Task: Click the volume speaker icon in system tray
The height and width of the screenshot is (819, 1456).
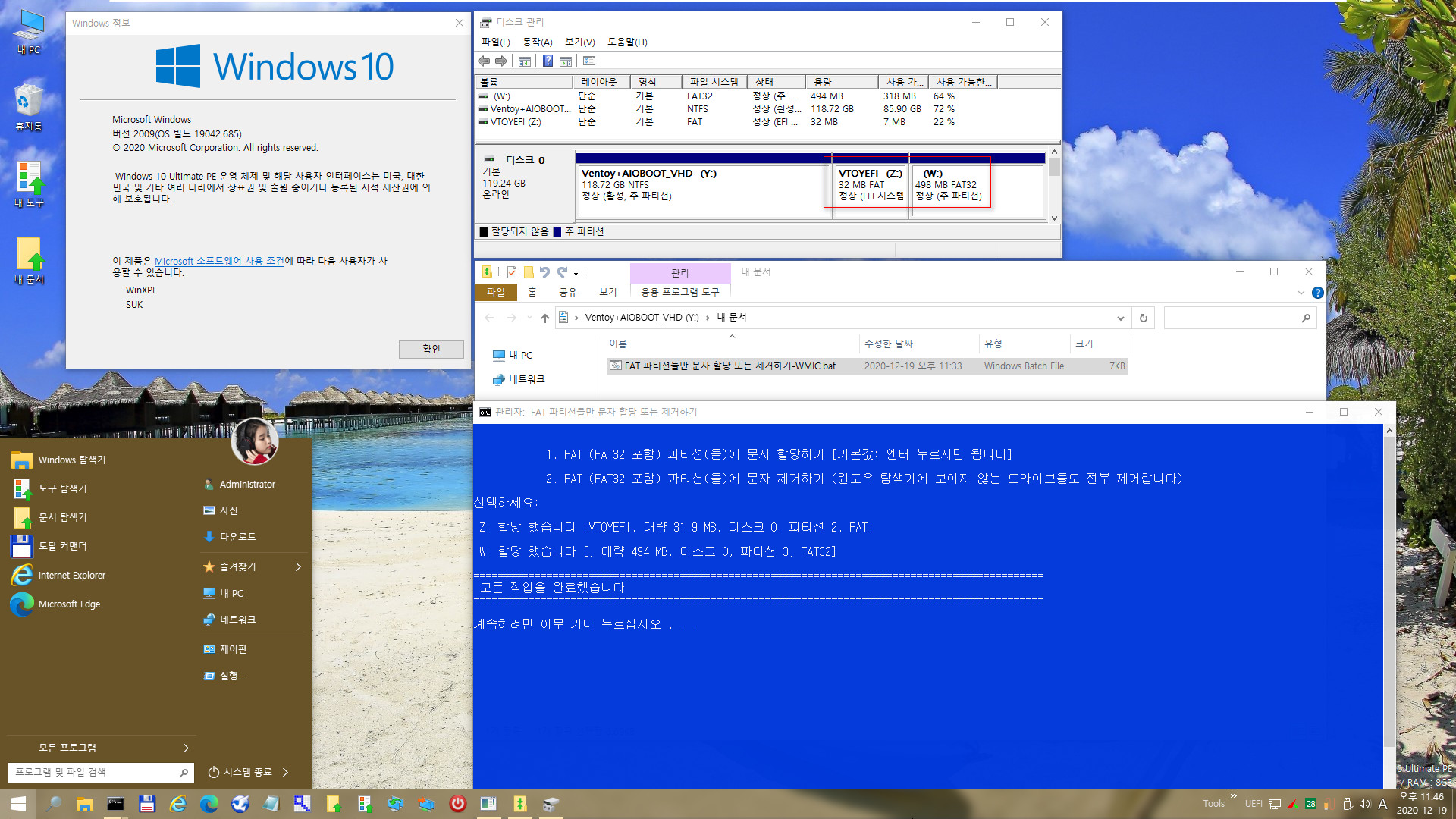Action: coord(1365,804)
